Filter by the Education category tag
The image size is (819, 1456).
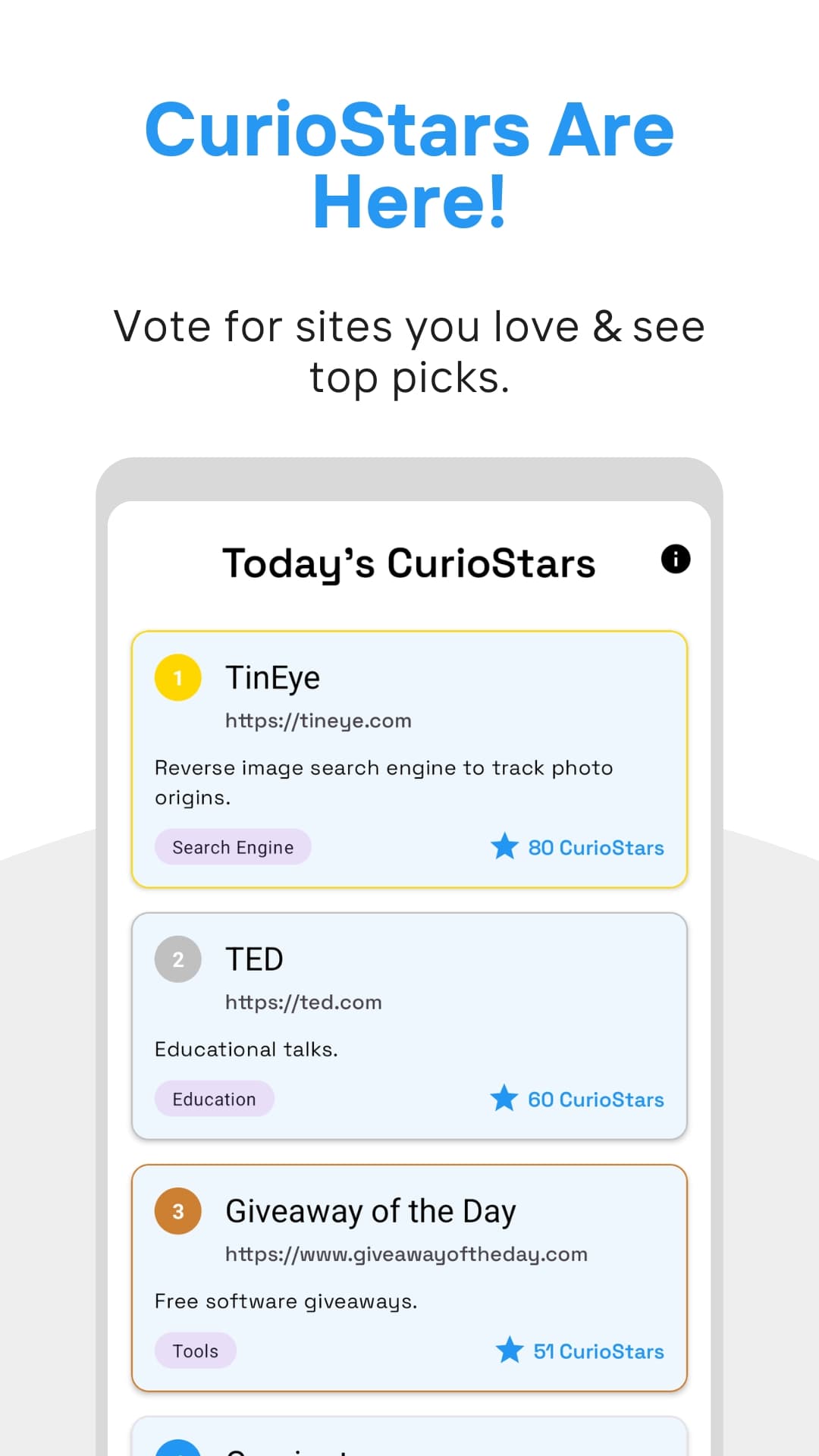click(x=214, y=1098)
